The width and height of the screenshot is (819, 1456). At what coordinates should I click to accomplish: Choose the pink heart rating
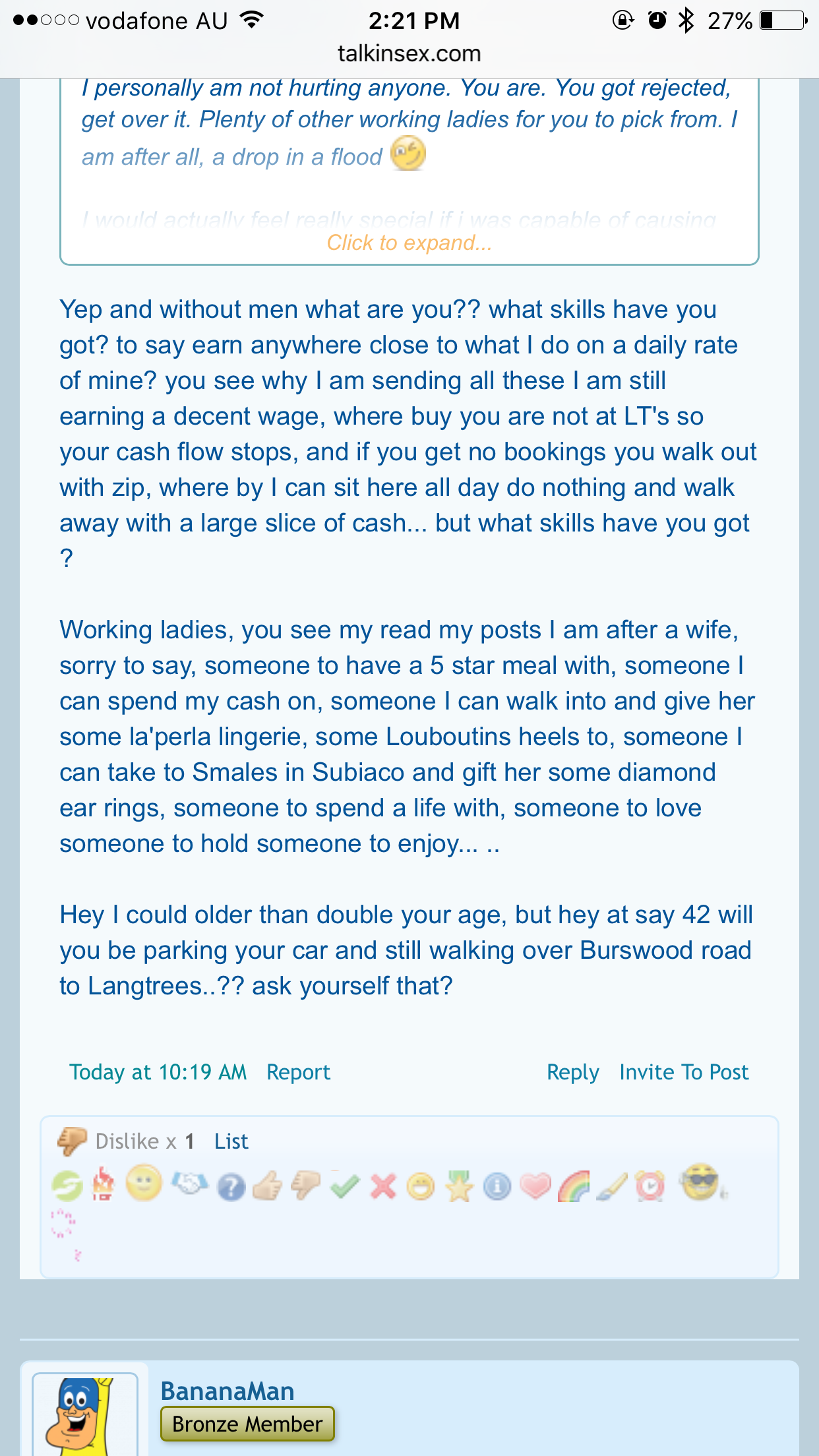tap(535, 1186)
